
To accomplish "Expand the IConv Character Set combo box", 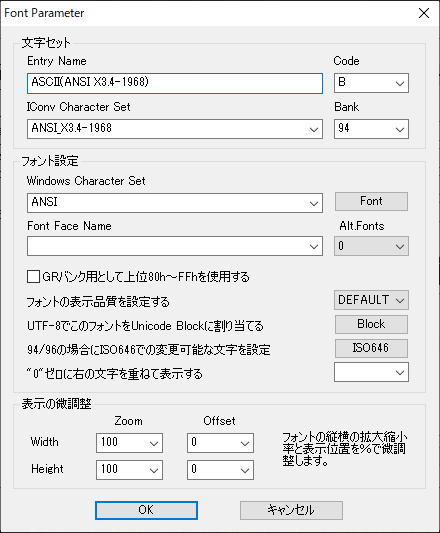I will pyautogui.click(x=175, y=129).
